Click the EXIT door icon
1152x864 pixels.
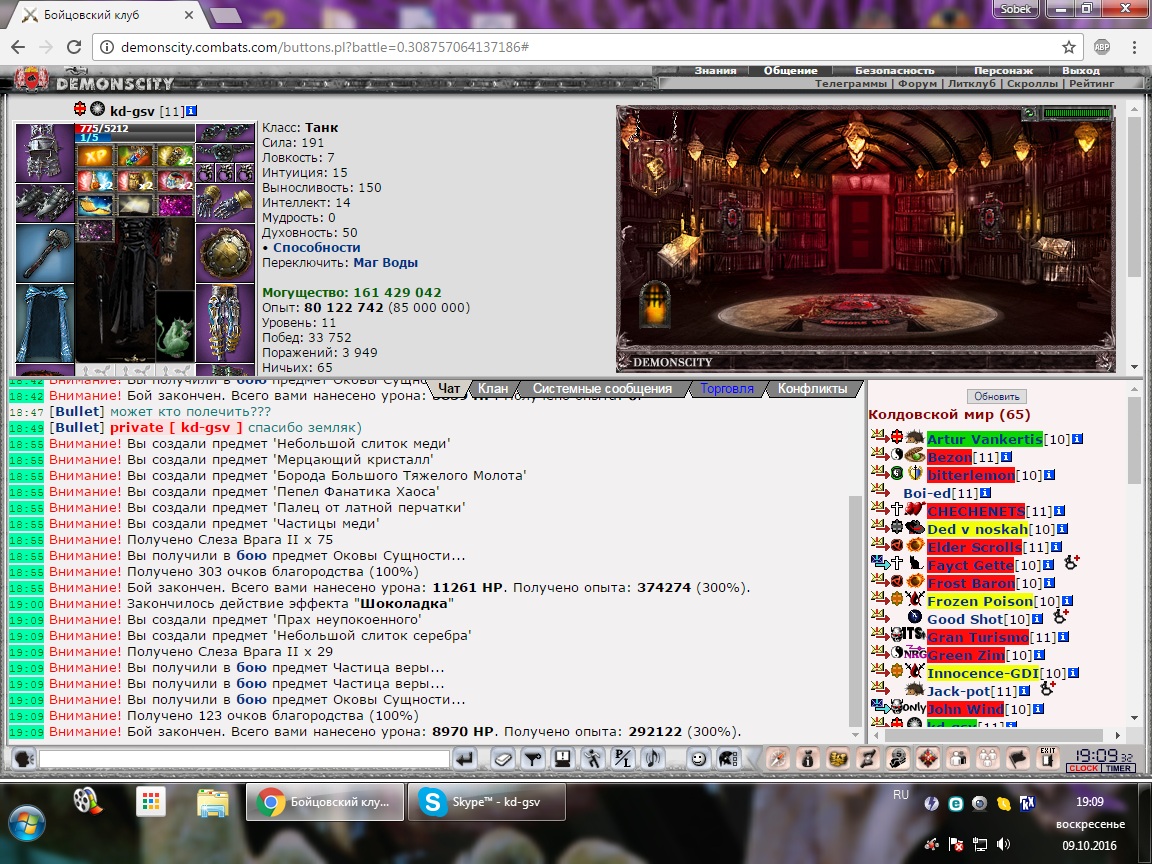click(1048, 758)
